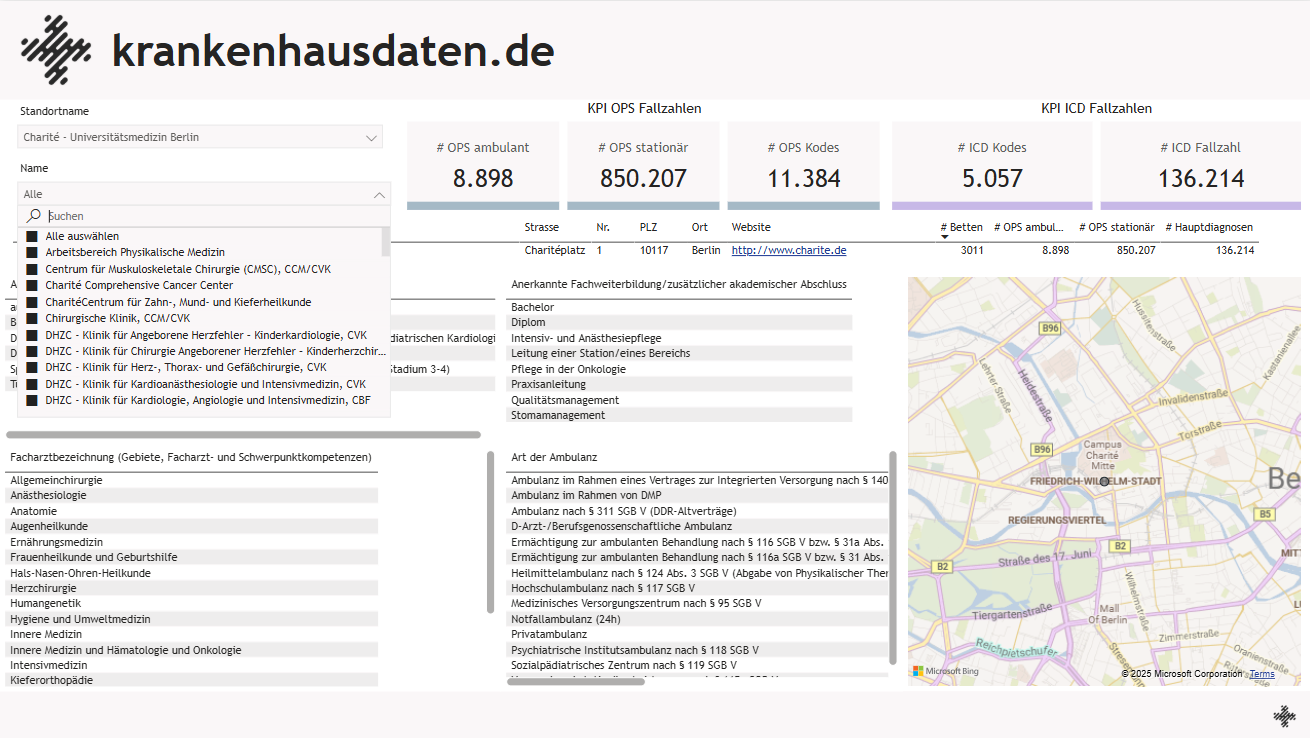This screenshot has height=738, width=1310.
Task: Tick 'DHZC - Klinik für Kardioanästhesiologie und Intensivmedizin, CVK'
Action: (x=32, y=384)
